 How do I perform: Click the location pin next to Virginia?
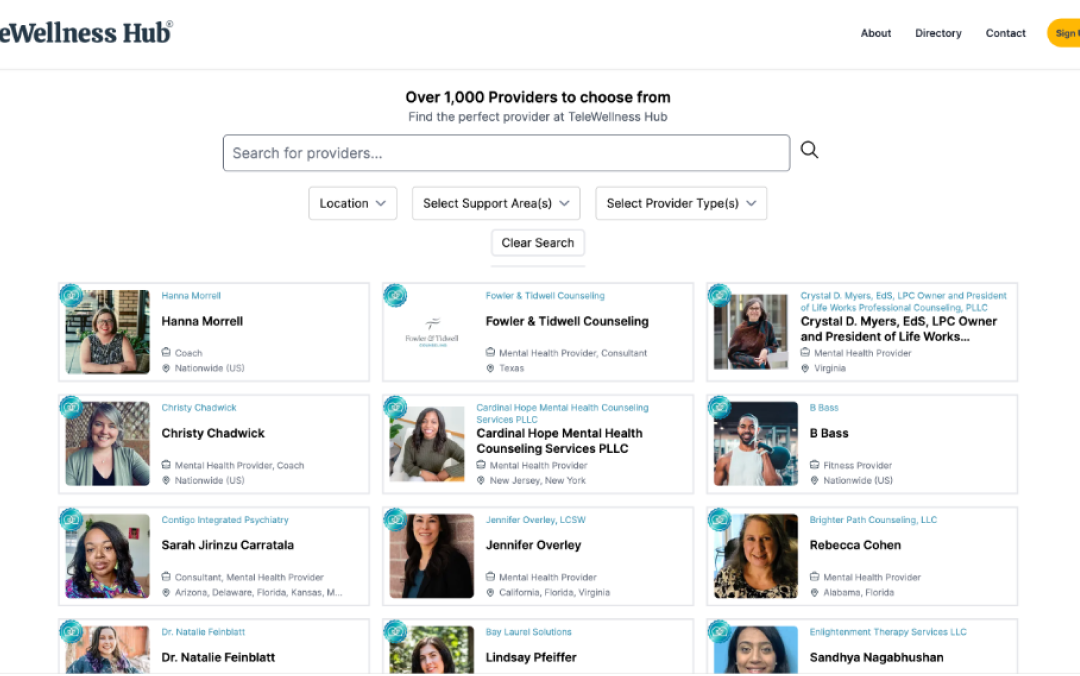point(805,368)
